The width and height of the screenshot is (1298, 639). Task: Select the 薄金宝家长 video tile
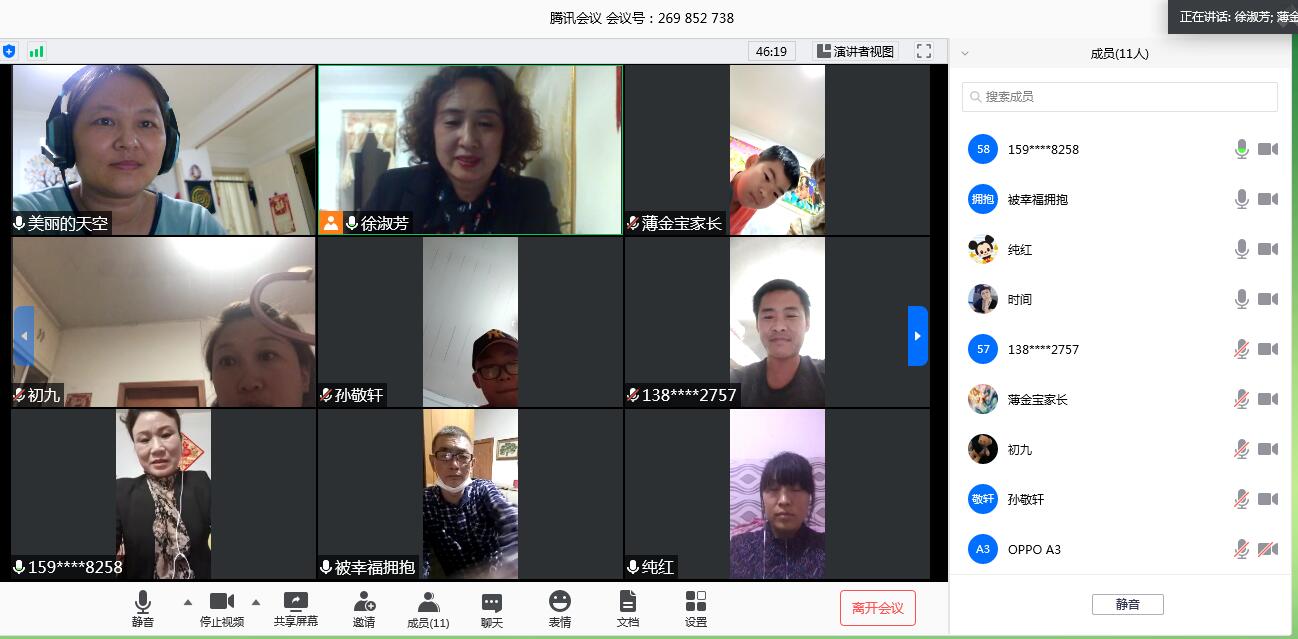777,150
